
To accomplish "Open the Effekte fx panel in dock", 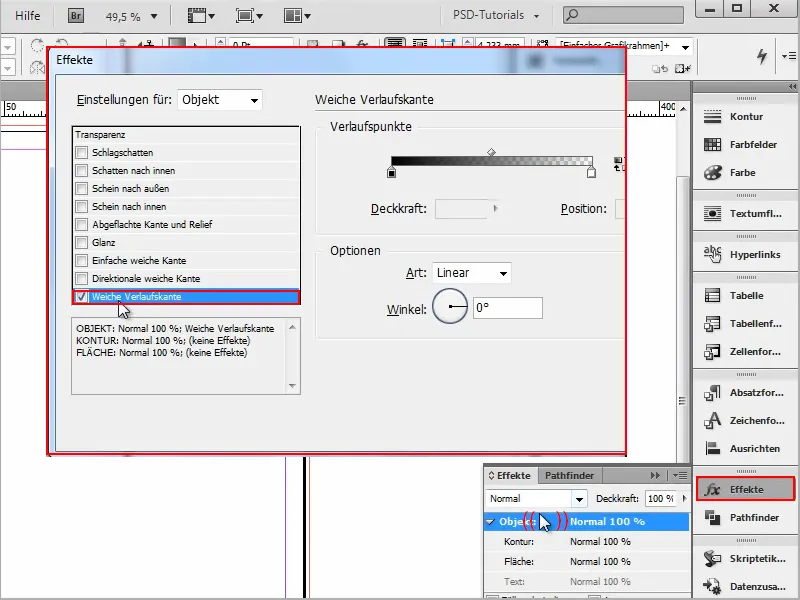I will tap(745, 490).
